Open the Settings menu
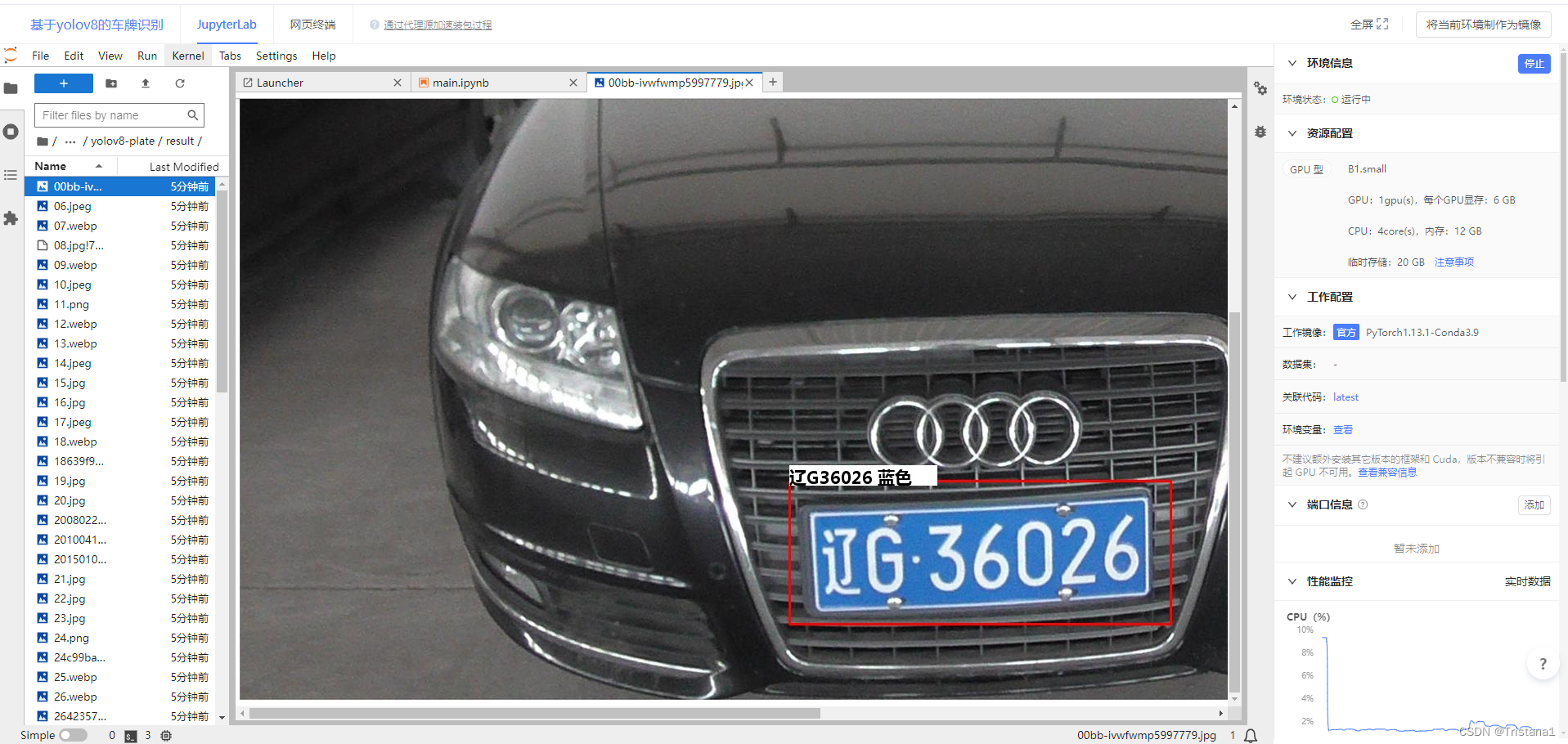 (x=276, y=56)
